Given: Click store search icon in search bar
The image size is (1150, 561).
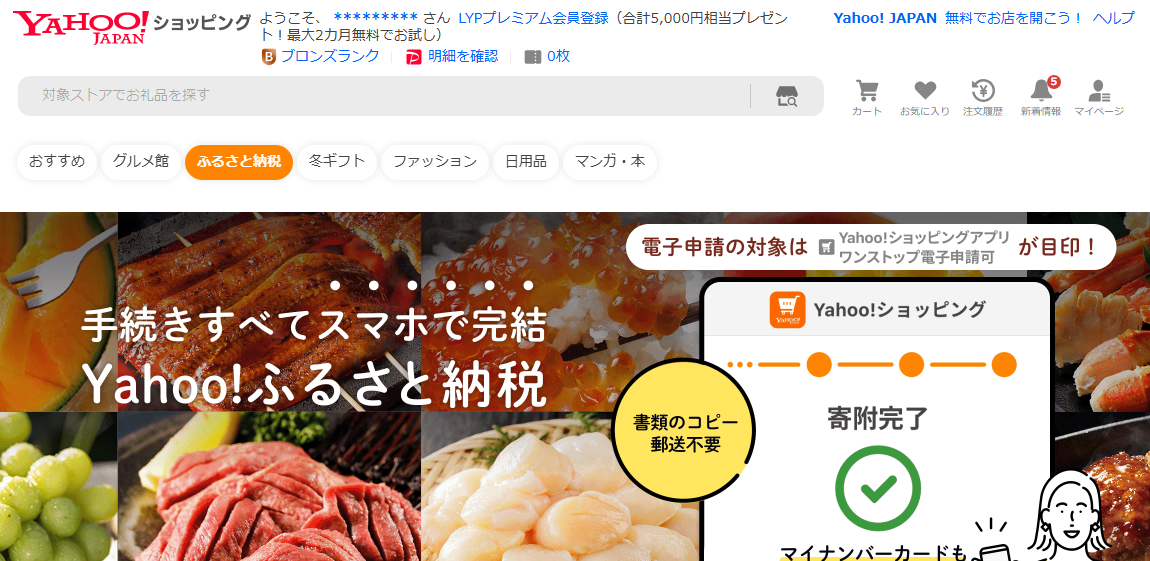Looking at the screenshot, I should pyautogui.click(x=787, y=96).
